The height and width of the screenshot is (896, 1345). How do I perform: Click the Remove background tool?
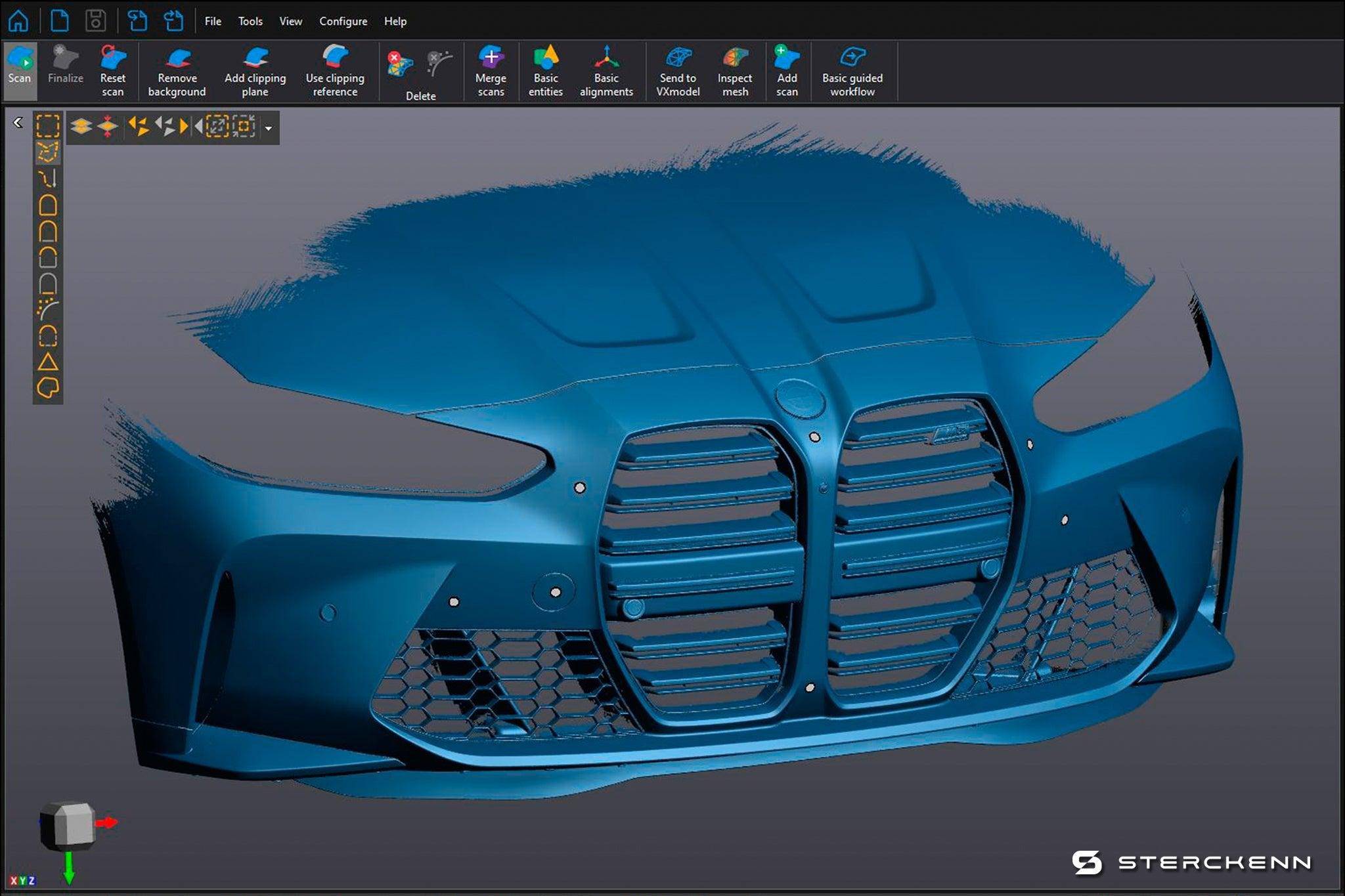pos(177,70)
